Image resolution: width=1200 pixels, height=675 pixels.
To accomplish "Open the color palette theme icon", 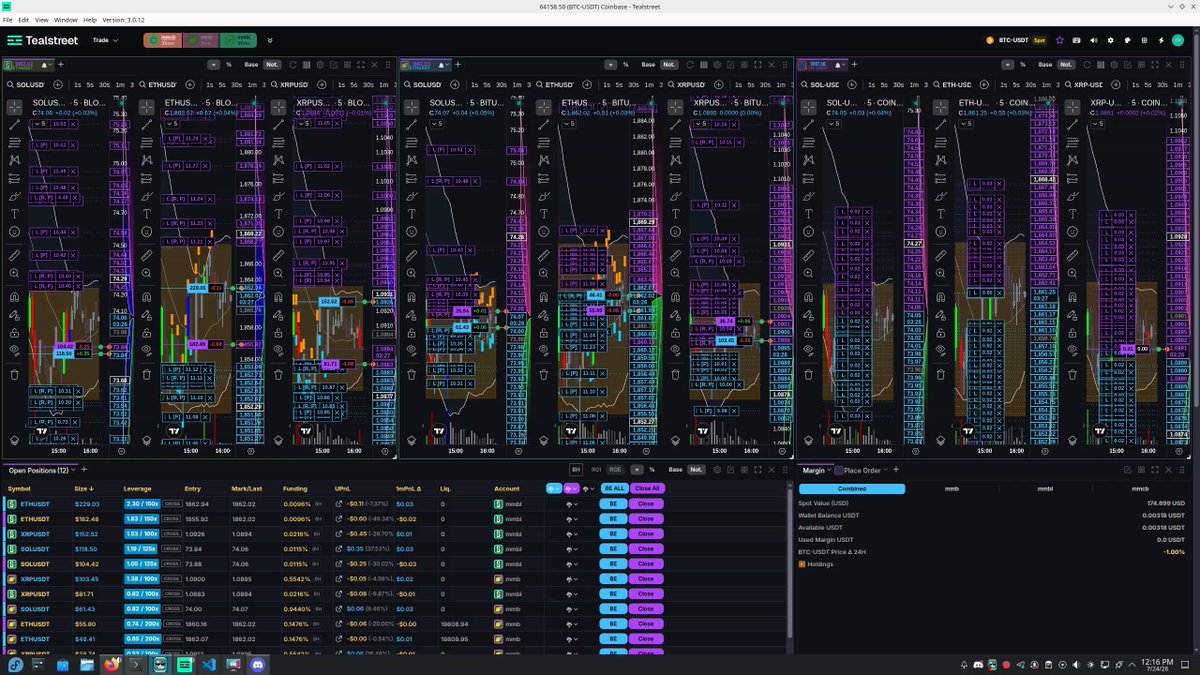I will 1127,40.
